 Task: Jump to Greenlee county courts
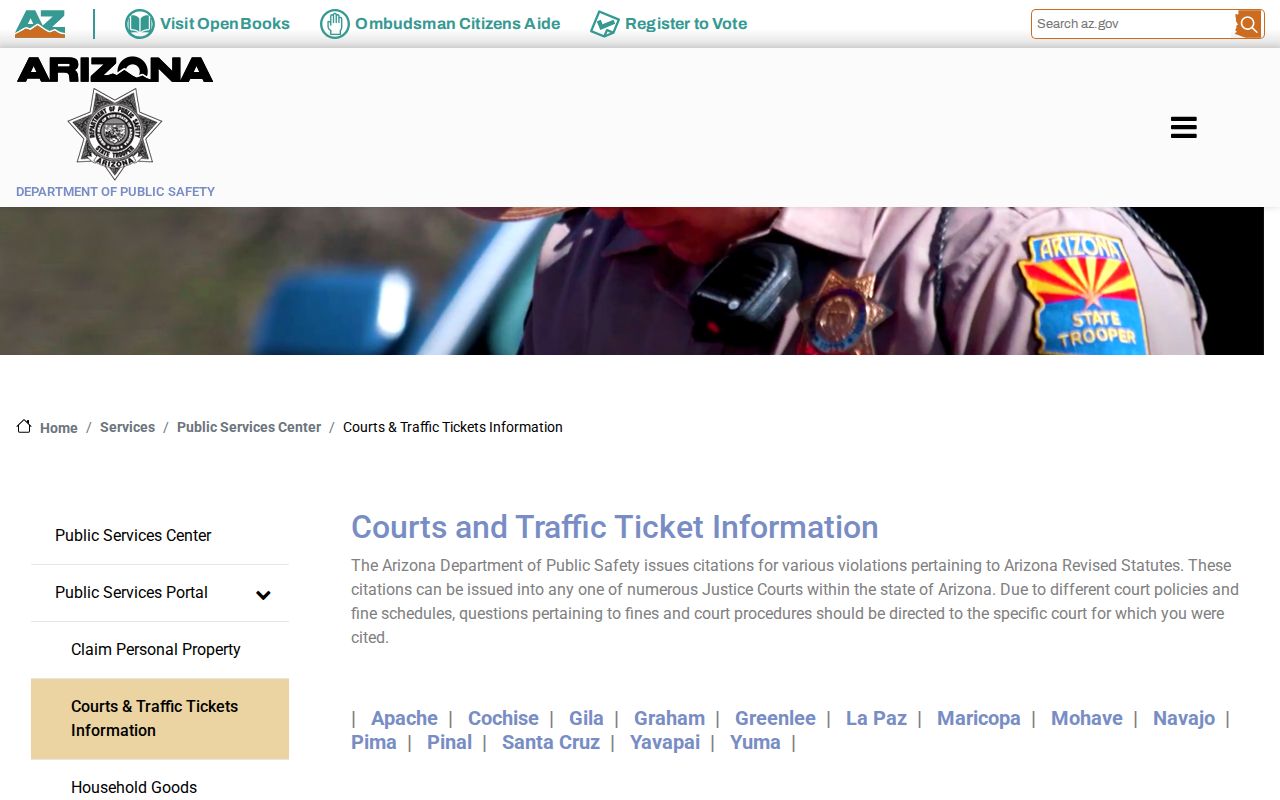click(x=775, y=718)
